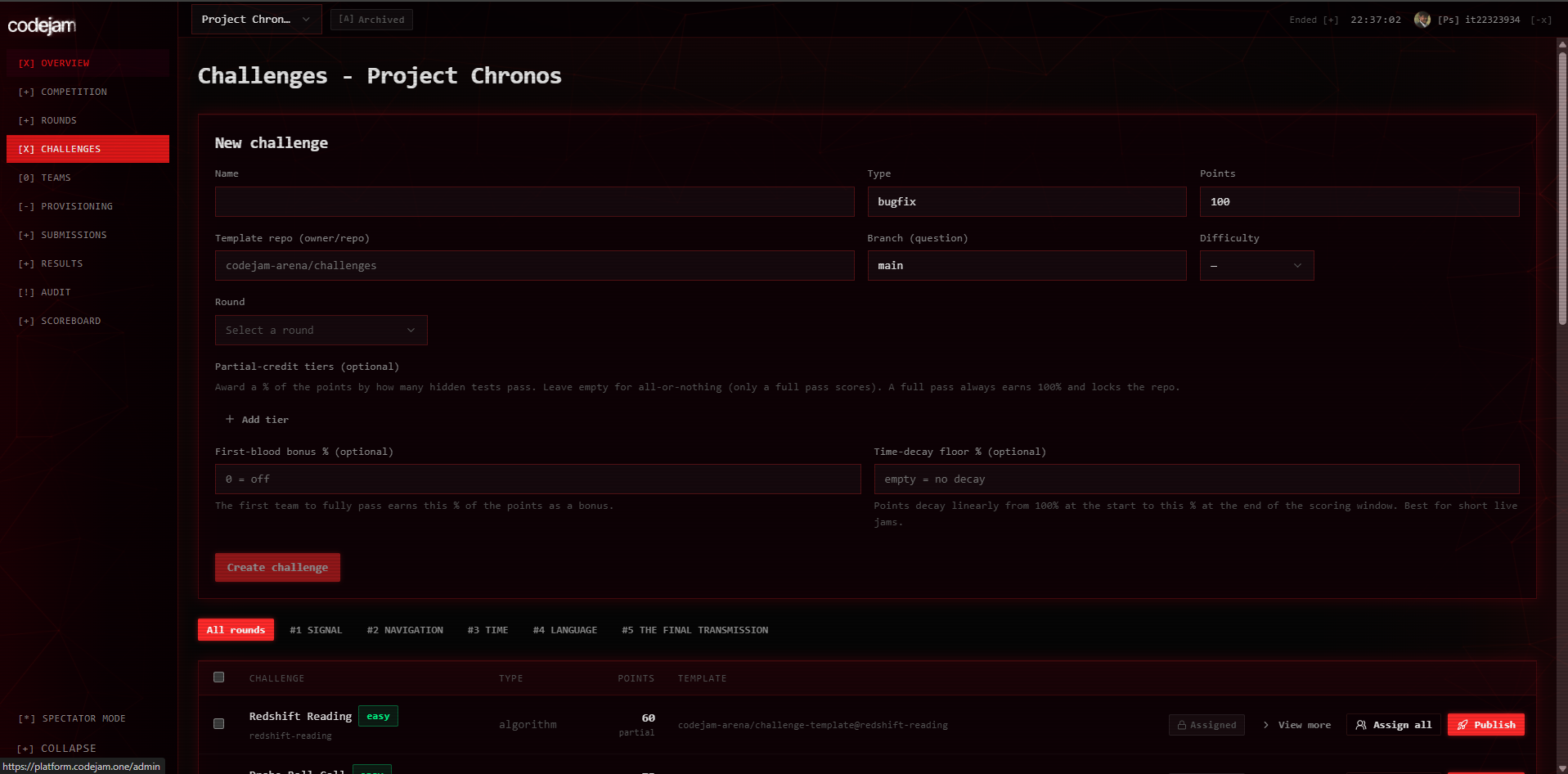
Task: Click the scrollbar down arrow
Action: [1562, 767]
